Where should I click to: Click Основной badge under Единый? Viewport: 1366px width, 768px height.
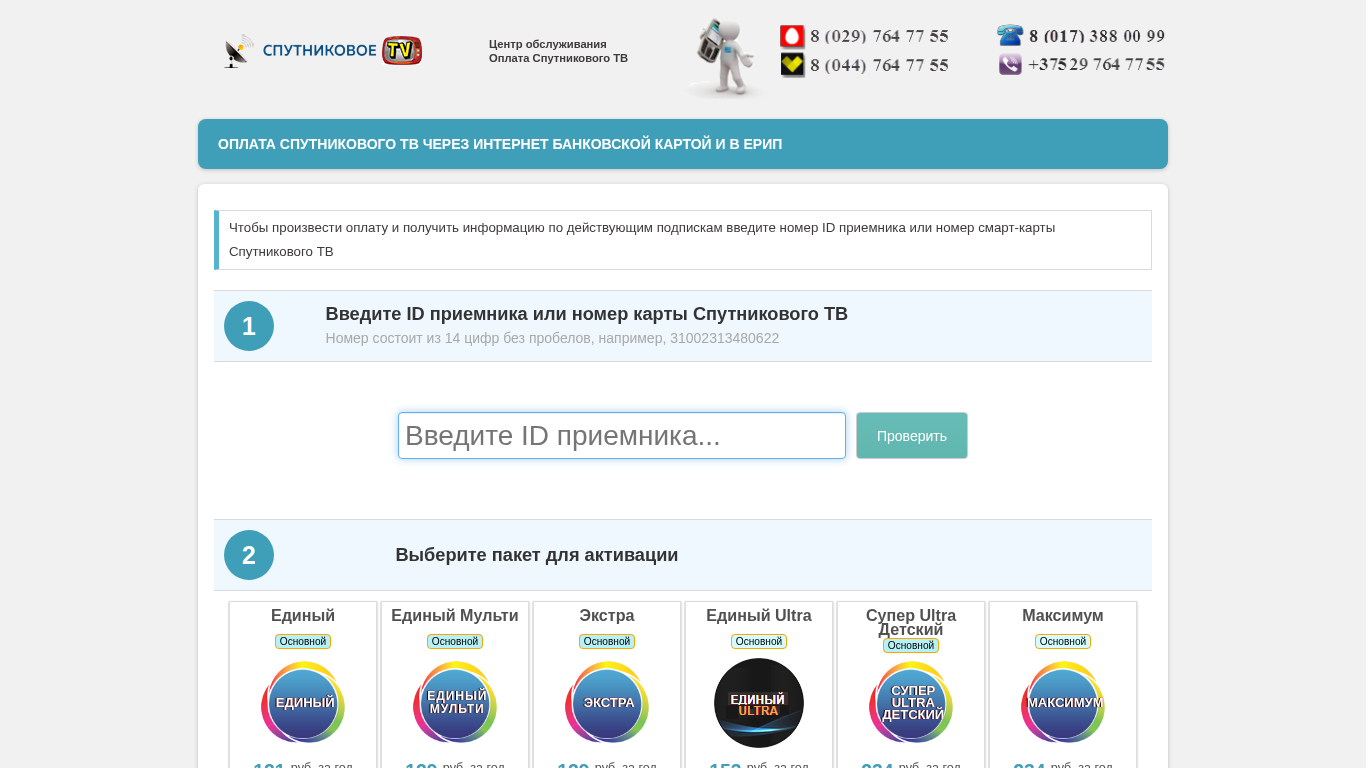[303, 642]
